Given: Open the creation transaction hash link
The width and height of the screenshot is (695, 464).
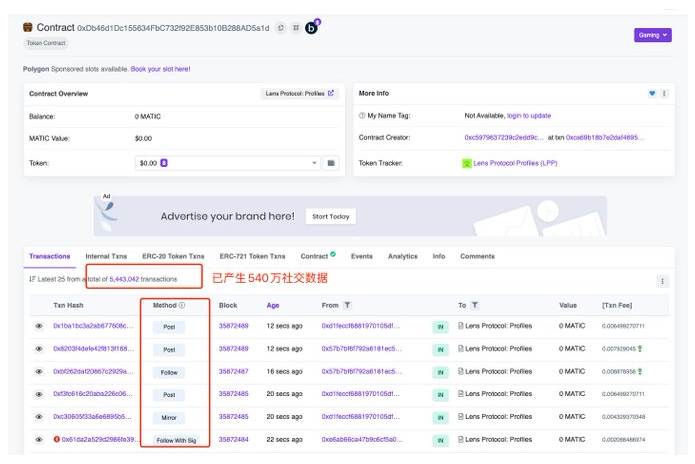Looking at the screenshot, I should (605, 137).
